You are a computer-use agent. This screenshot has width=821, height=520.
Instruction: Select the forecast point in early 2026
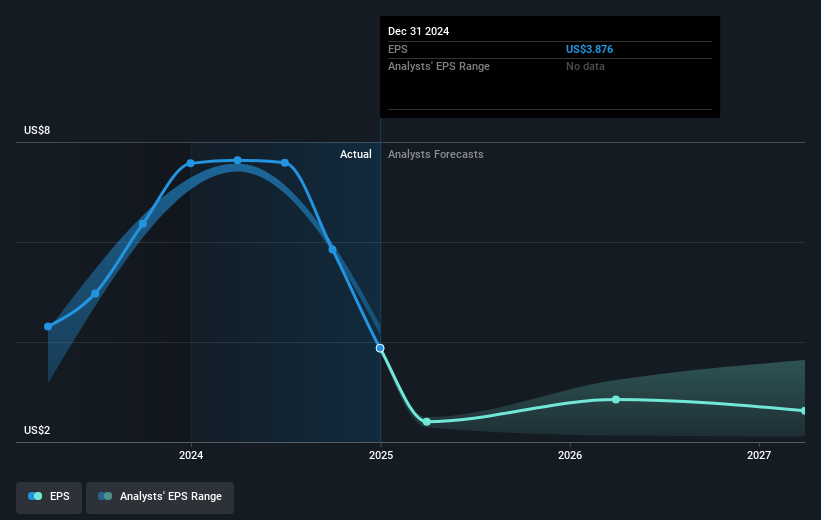click(x=616, y=400)
